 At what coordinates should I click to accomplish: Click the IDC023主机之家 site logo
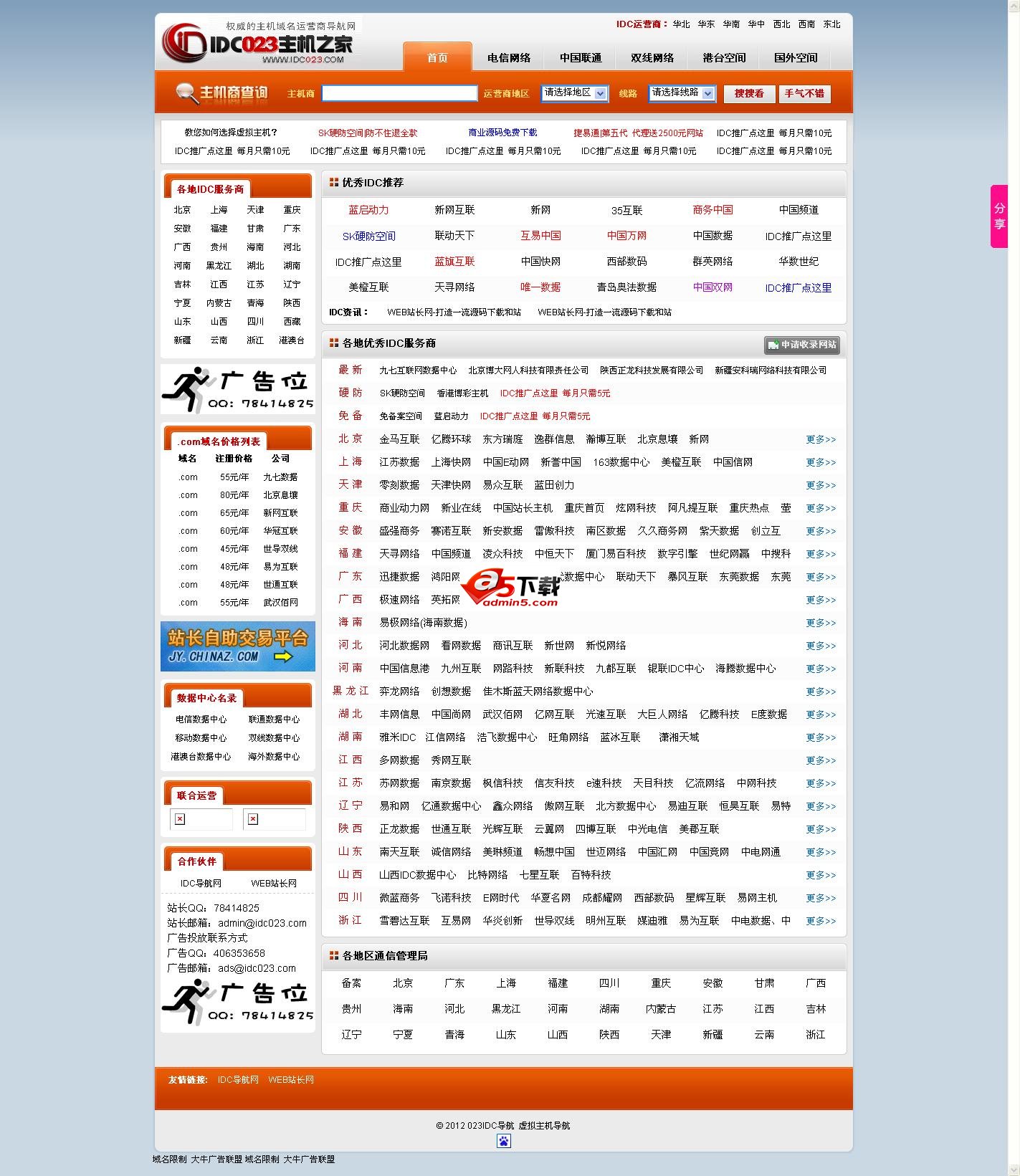258,43
